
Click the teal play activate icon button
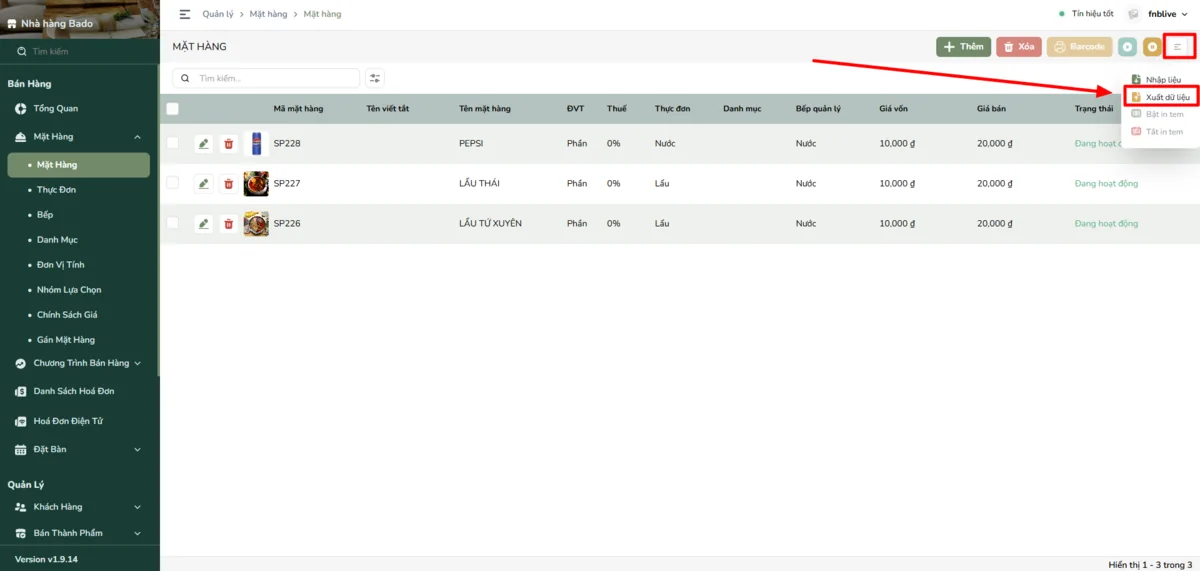coord(1128,47)
